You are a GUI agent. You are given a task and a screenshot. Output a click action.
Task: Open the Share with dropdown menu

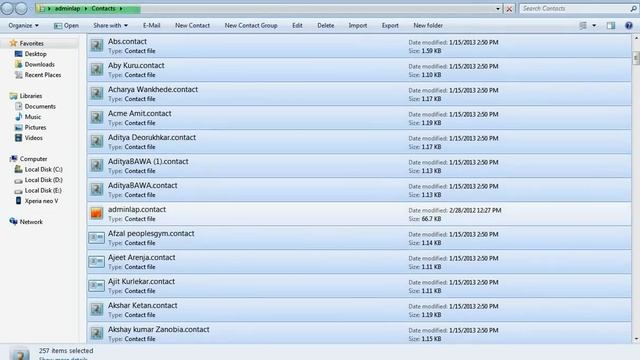[110, 25]
